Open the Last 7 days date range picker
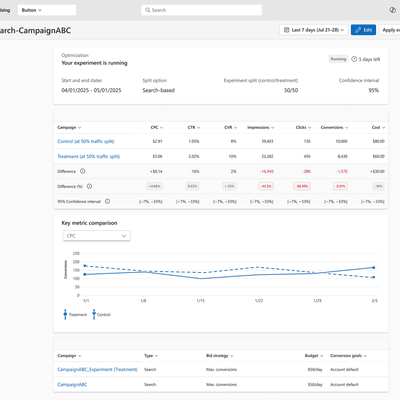 click(314, 30)
